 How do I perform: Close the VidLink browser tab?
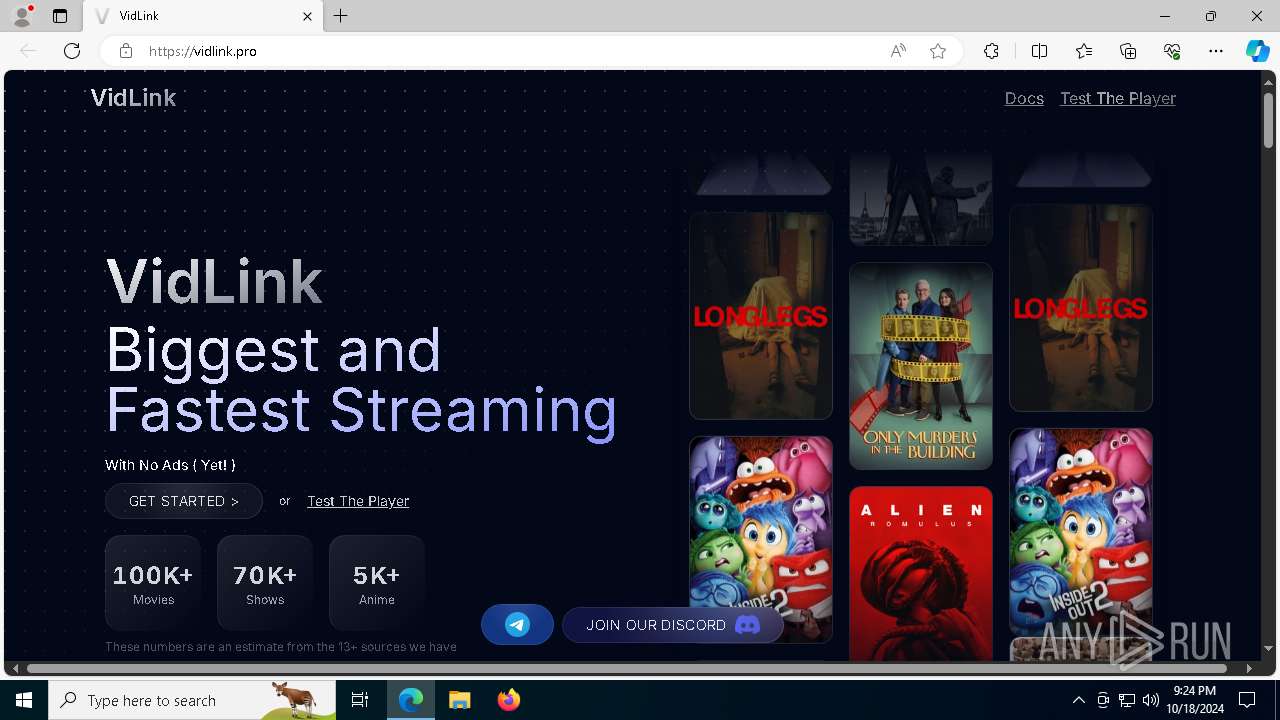click(x=307, y=16)
